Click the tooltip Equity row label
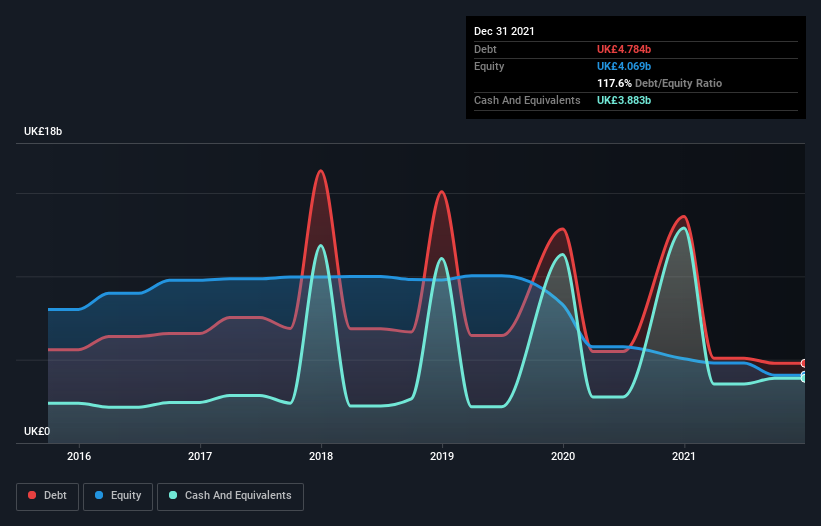 [489, 66]
